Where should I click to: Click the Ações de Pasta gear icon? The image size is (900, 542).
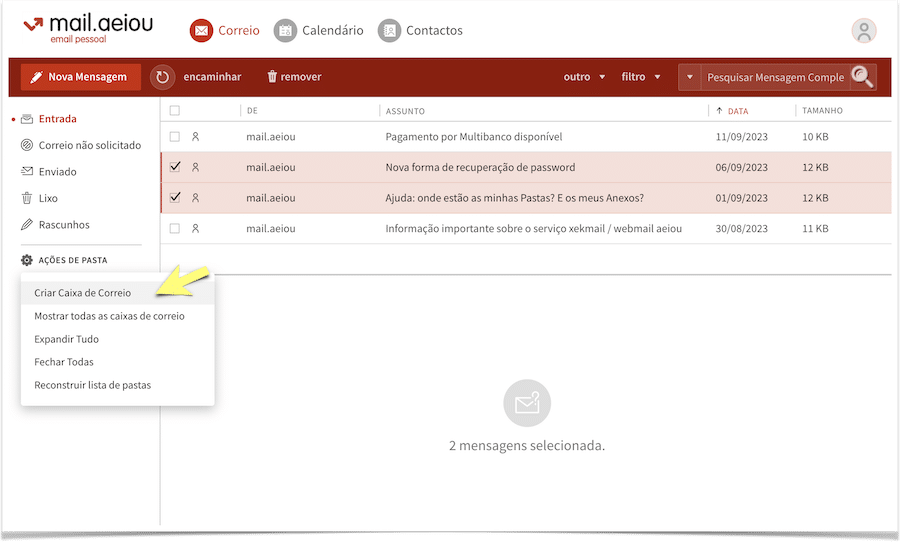point(27,260)
